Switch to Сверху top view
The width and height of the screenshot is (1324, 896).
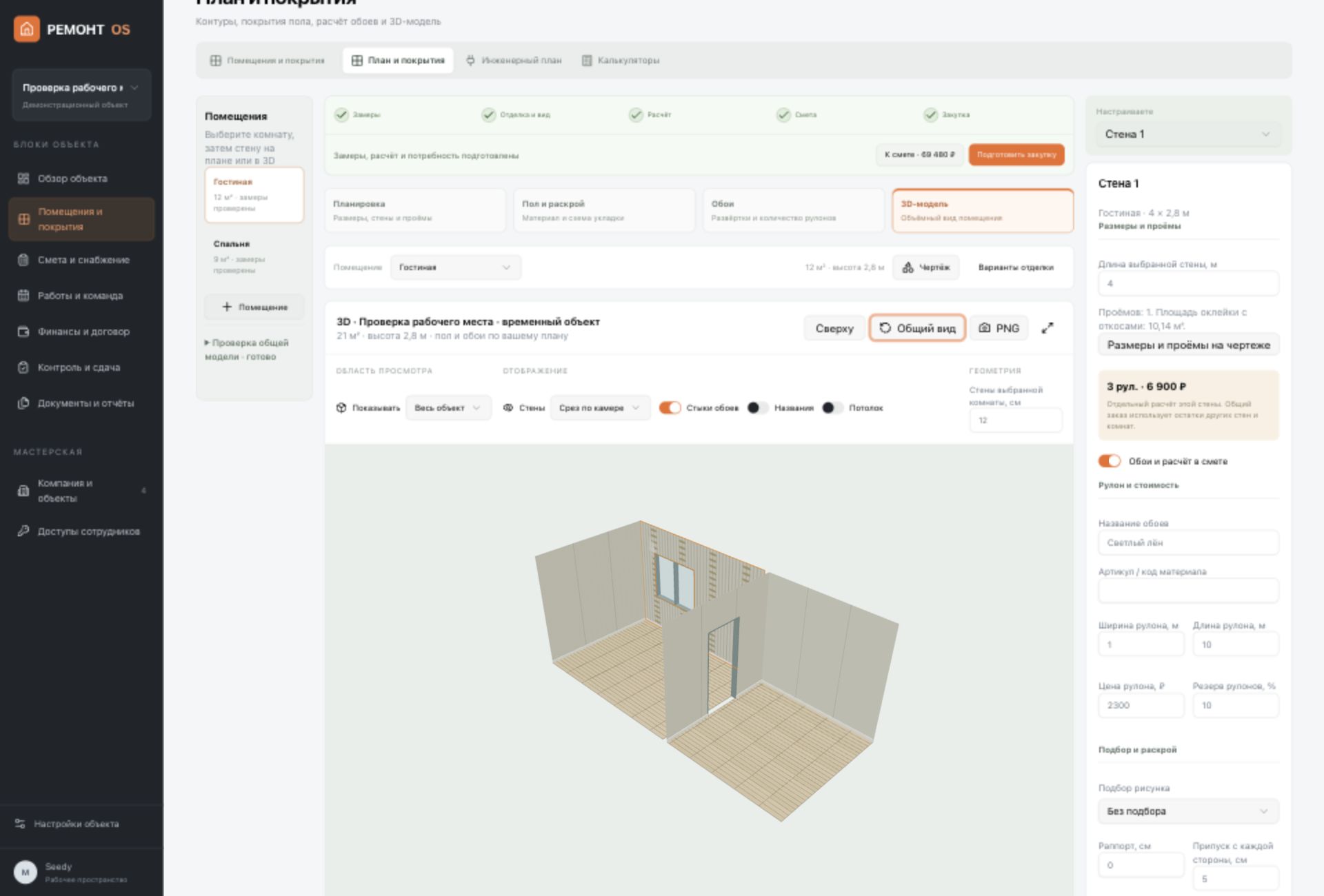(834, 328)
